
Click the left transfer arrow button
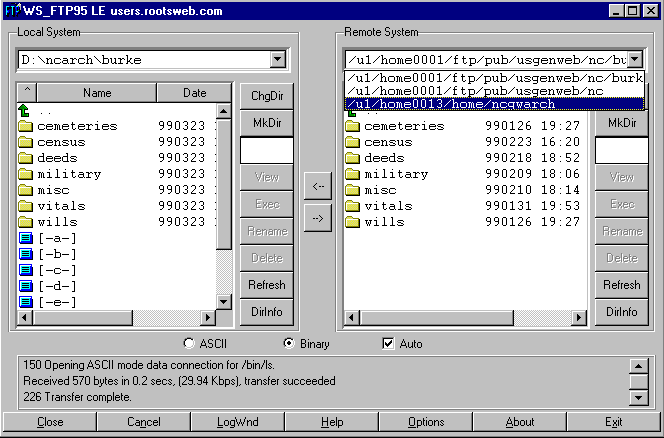[317, 185]
